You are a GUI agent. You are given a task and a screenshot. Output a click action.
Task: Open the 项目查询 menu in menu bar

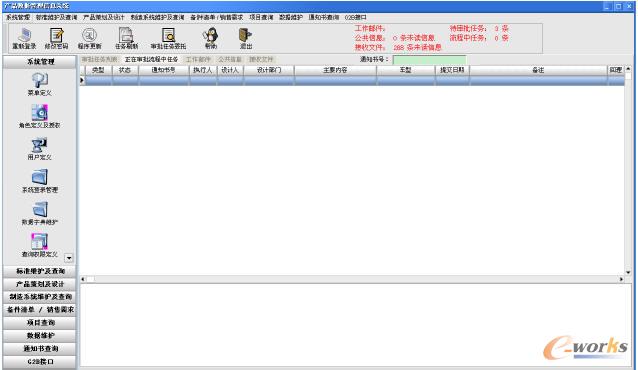pyautogui.click(x=261, y=18)
